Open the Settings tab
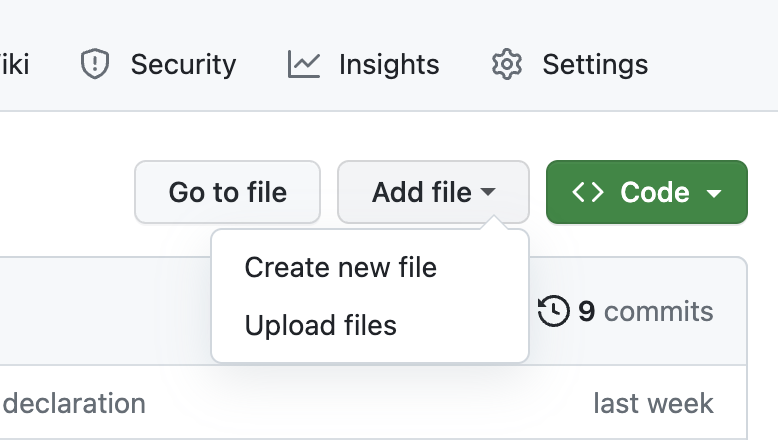This screenshot has width=778, height=440. (x=570, y=64)
